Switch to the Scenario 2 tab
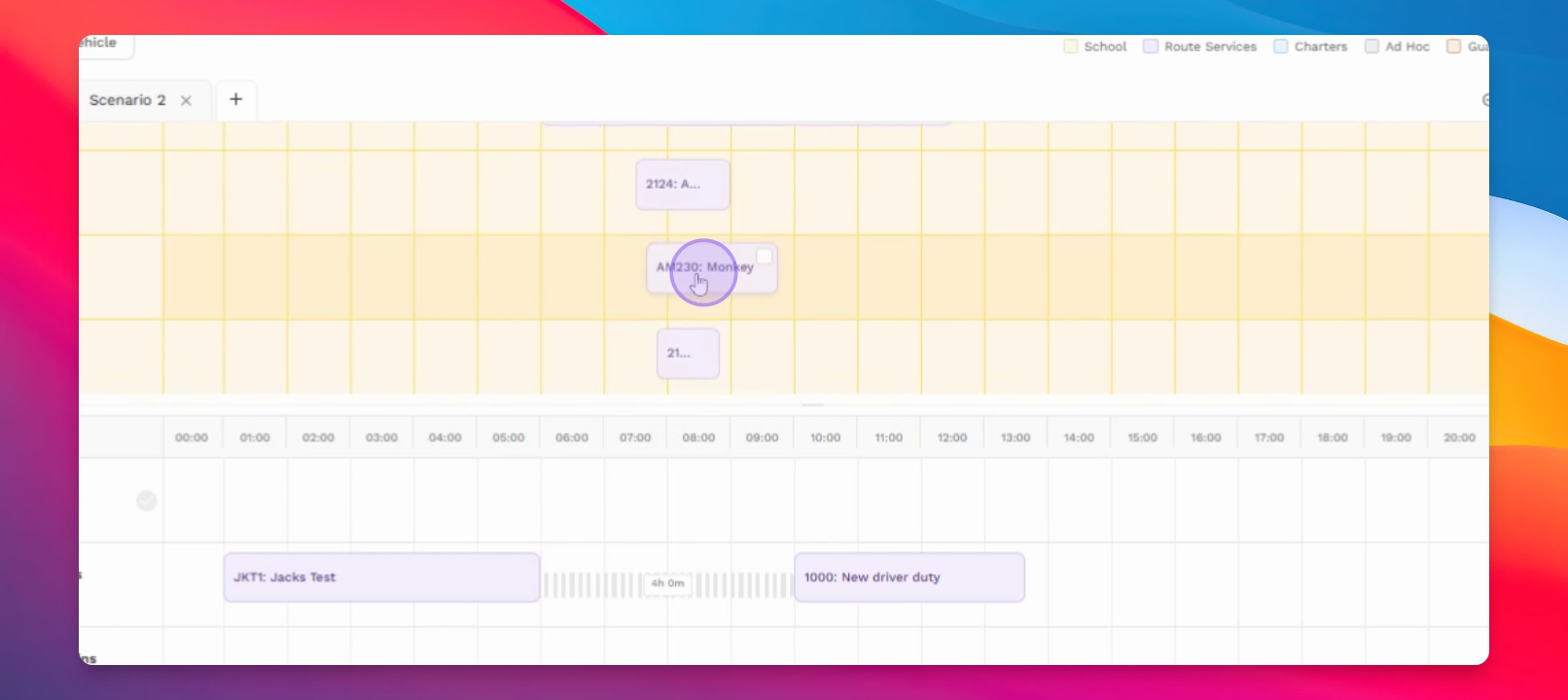Screen dimensions: 1568x700 (x=127, y=100)
